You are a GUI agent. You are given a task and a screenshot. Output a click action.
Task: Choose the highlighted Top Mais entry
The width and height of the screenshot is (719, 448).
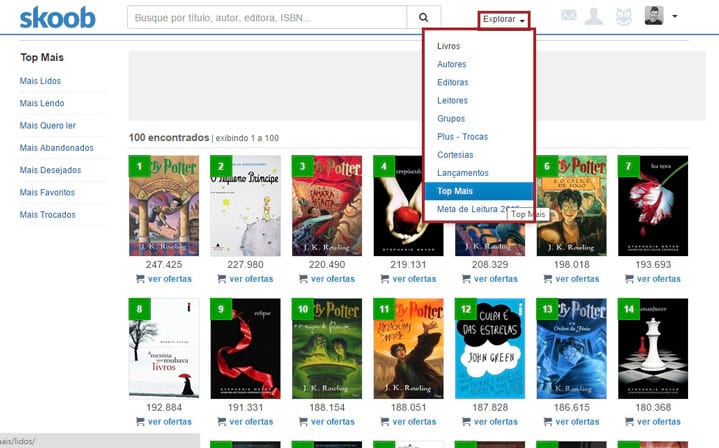click(479, 191)
